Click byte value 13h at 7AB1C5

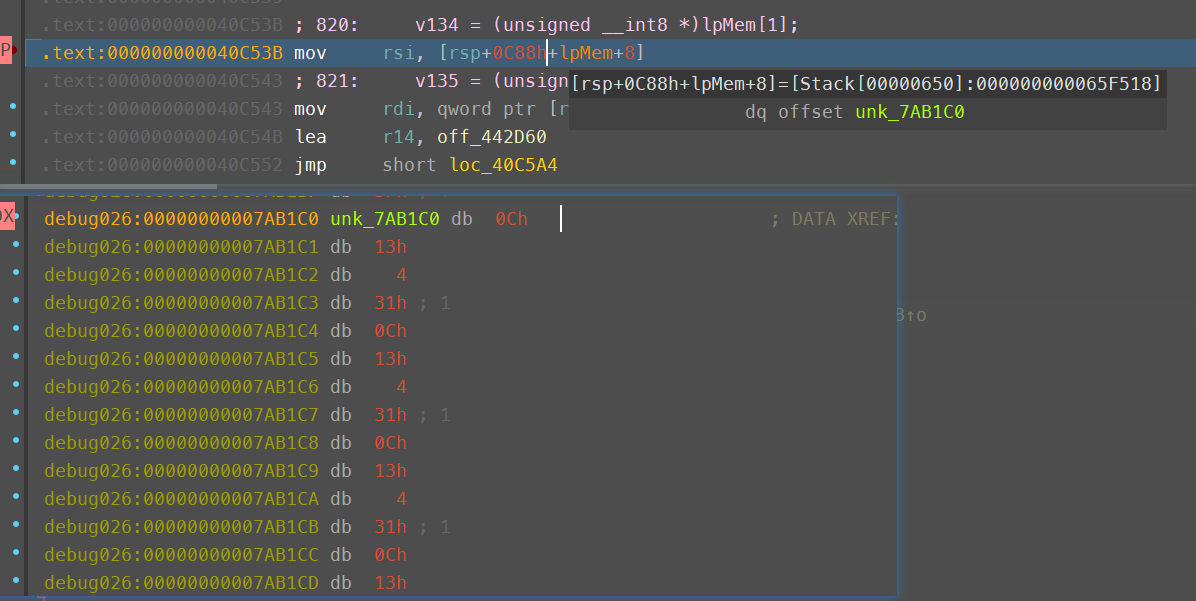[391, 358]
